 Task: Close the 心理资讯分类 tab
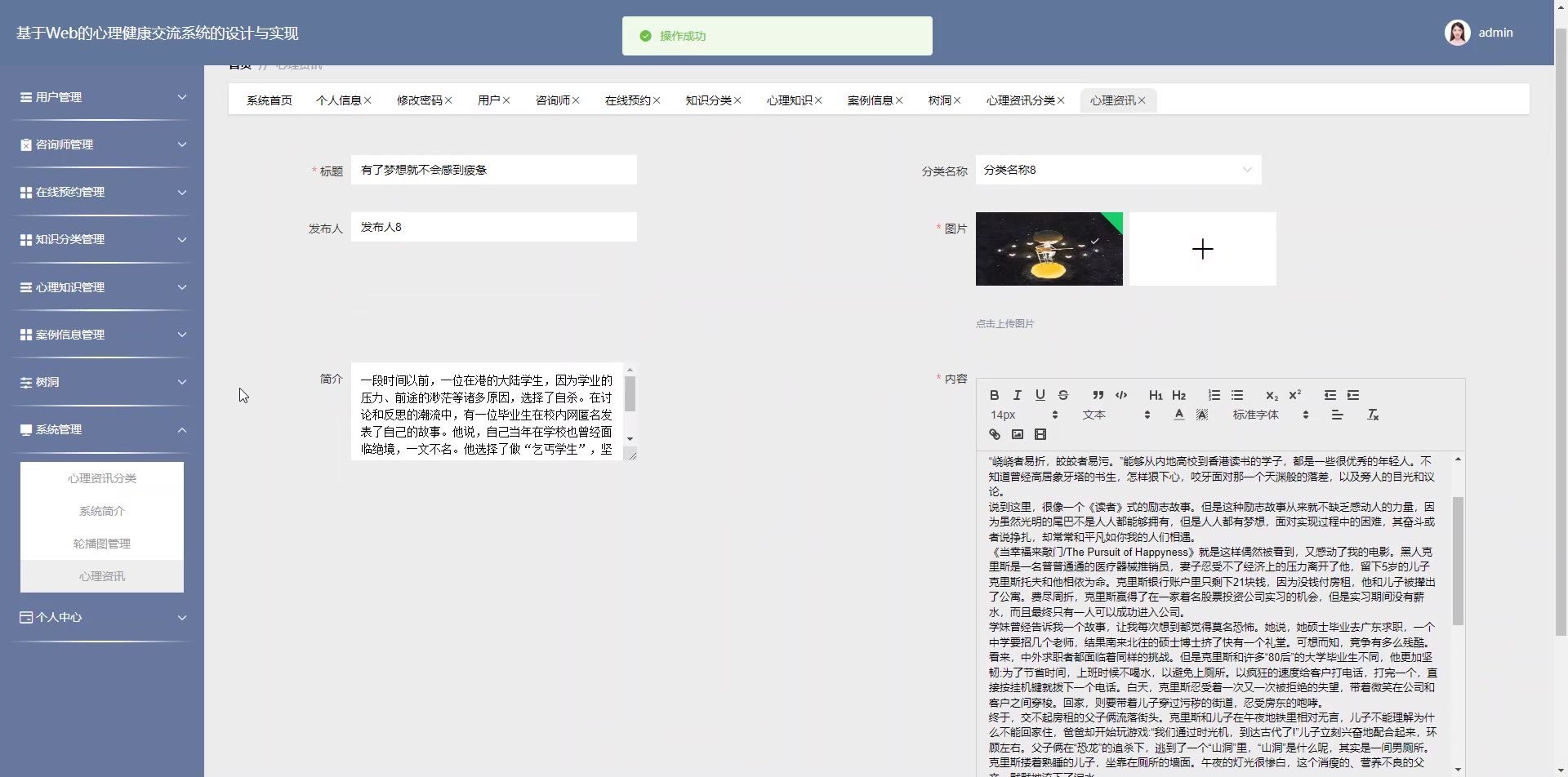point(1061,100)
